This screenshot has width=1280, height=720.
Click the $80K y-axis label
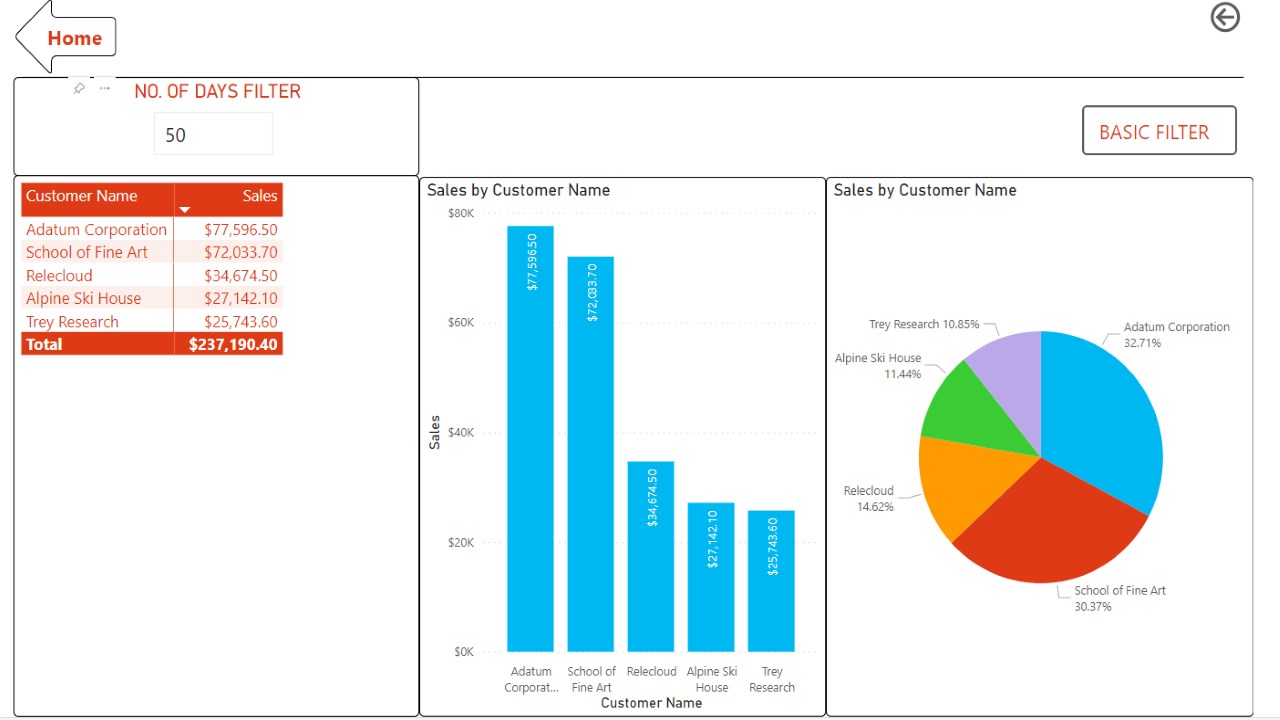461,213
